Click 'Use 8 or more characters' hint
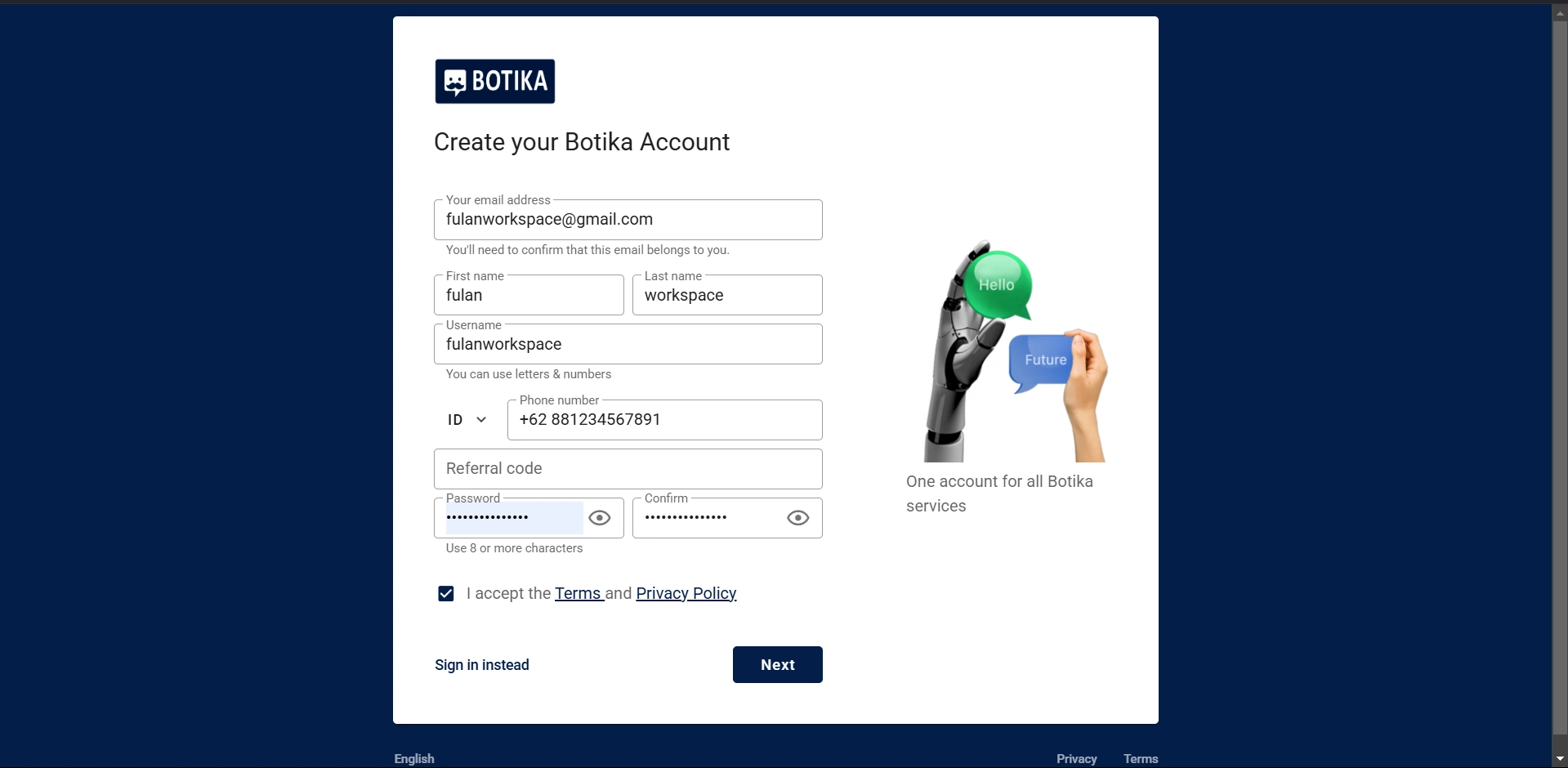Viewport: 1568px width, 768px height. click(x=514, y=548)
